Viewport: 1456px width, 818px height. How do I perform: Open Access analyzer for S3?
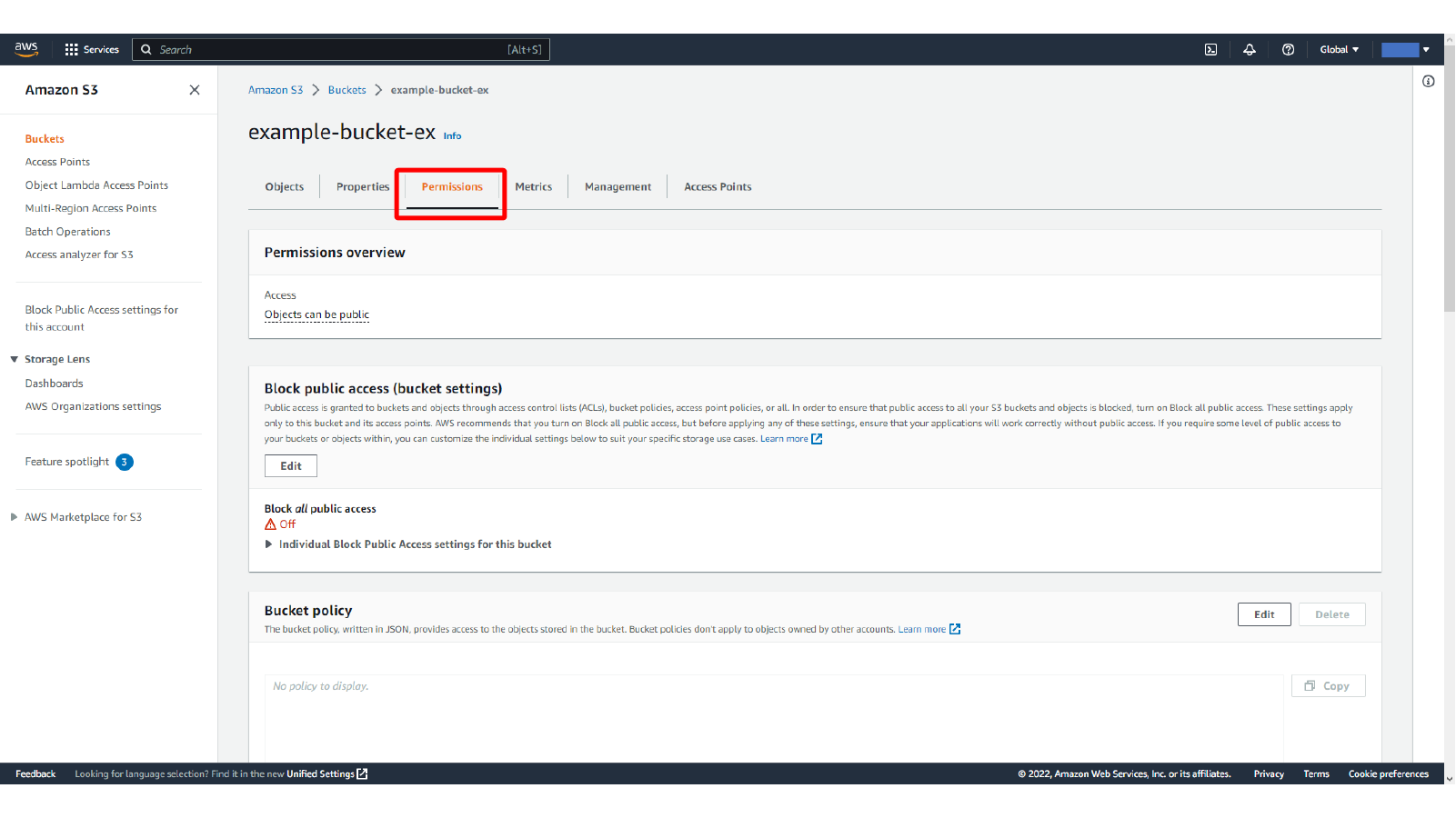click(79, 254)
